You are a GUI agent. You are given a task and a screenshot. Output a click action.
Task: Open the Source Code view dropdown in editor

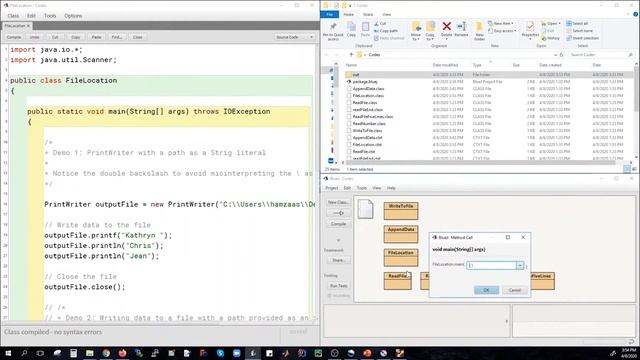pyautogui.click(x=294, y=37)
